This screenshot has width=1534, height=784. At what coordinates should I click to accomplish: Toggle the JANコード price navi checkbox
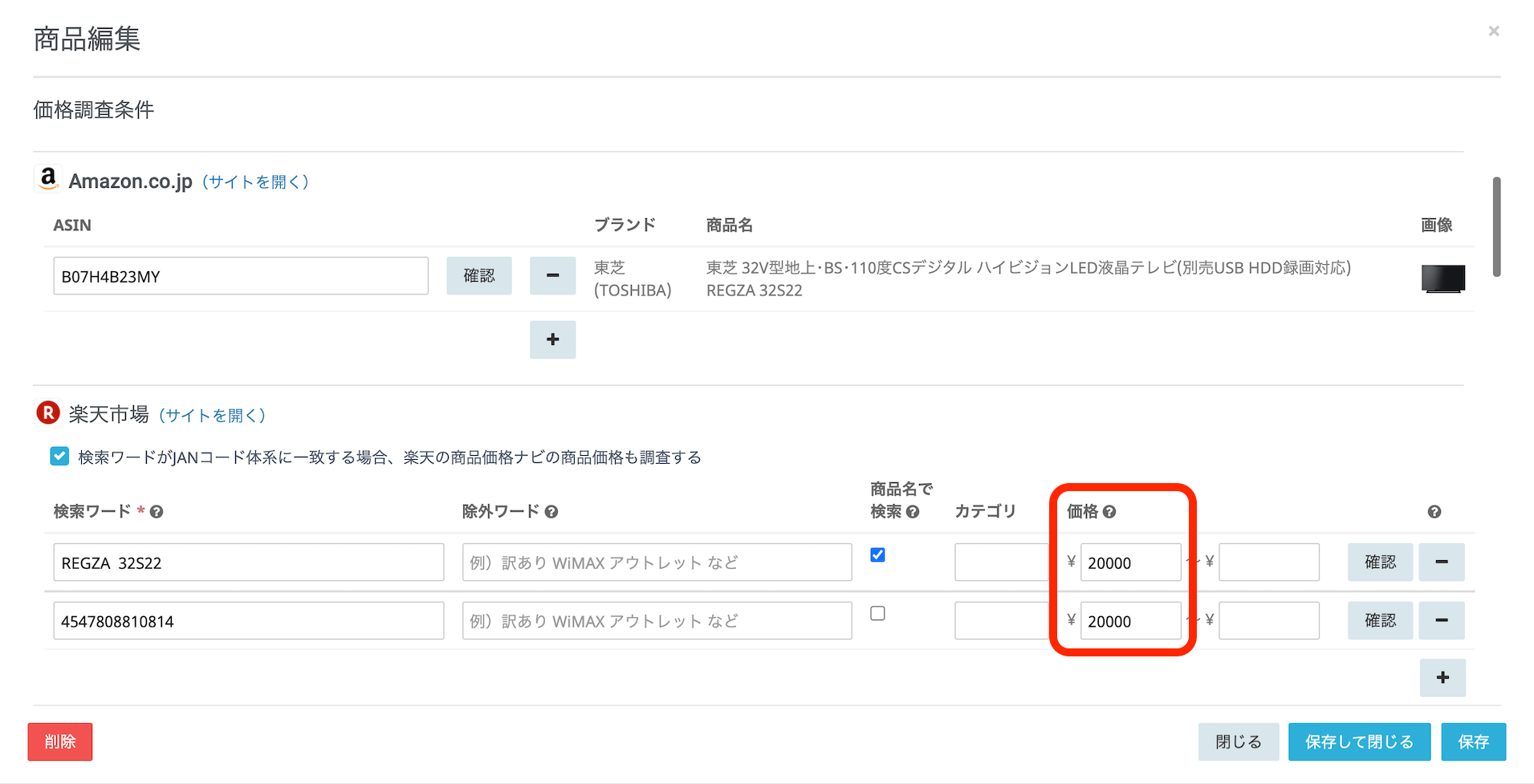59,457
